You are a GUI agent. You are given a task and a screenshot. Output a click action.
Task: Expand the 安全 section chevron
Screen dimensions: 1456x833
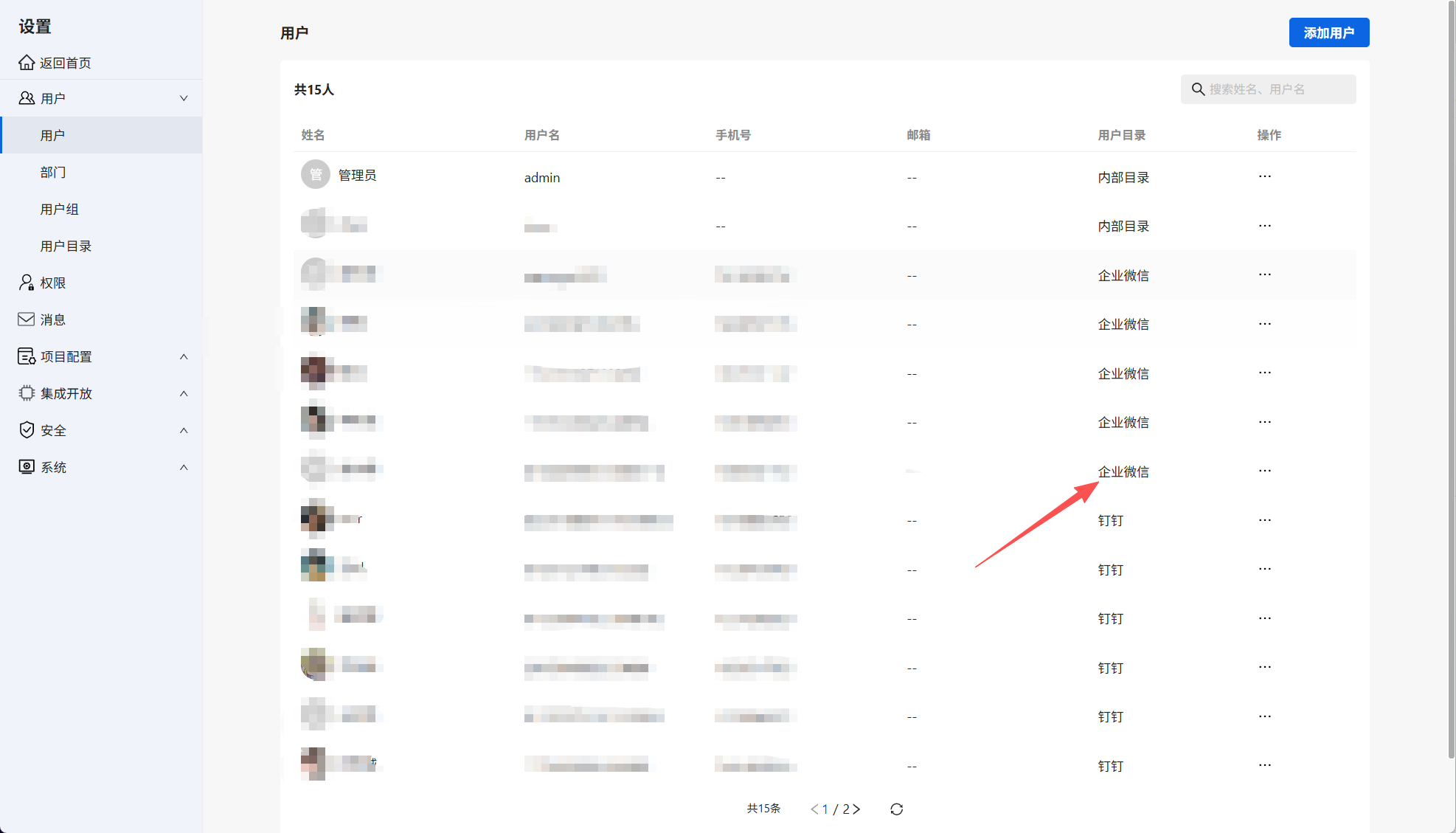click(184, 430)
